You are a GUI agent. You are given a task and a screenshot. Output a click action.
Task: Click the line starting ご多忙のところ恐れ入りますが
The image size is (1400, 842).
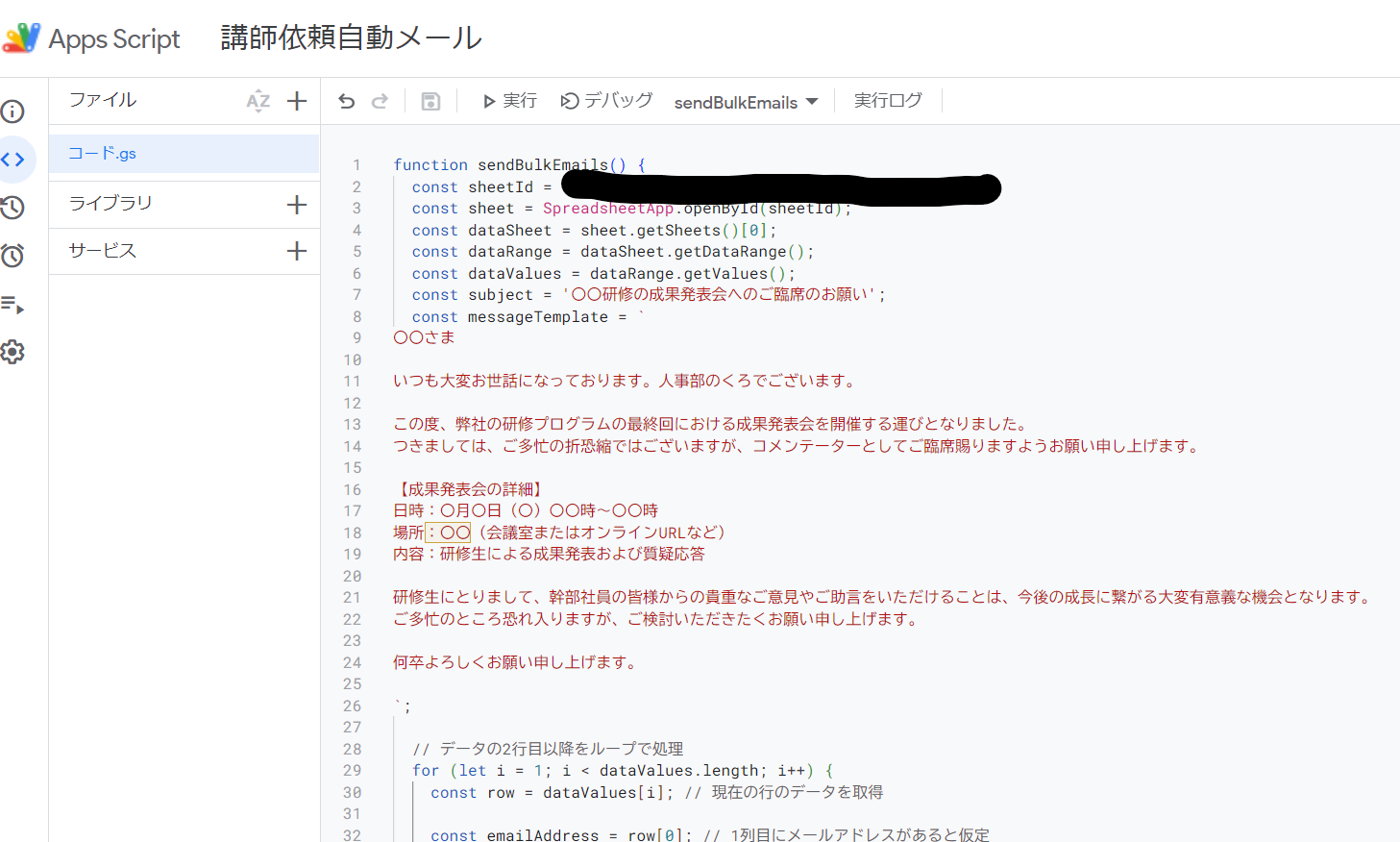tap(658, 619)
